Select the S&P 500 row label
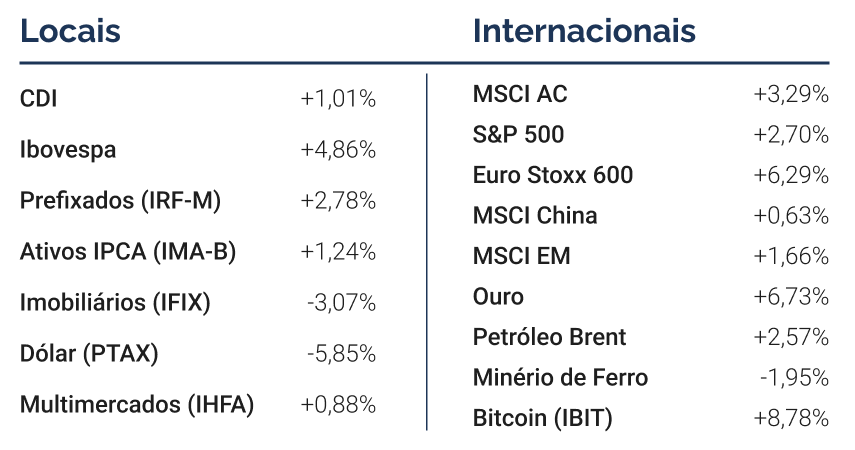Image resolution: width=855 pixels, height=450 pixels. pyautogui.click(x=518, y=135)
